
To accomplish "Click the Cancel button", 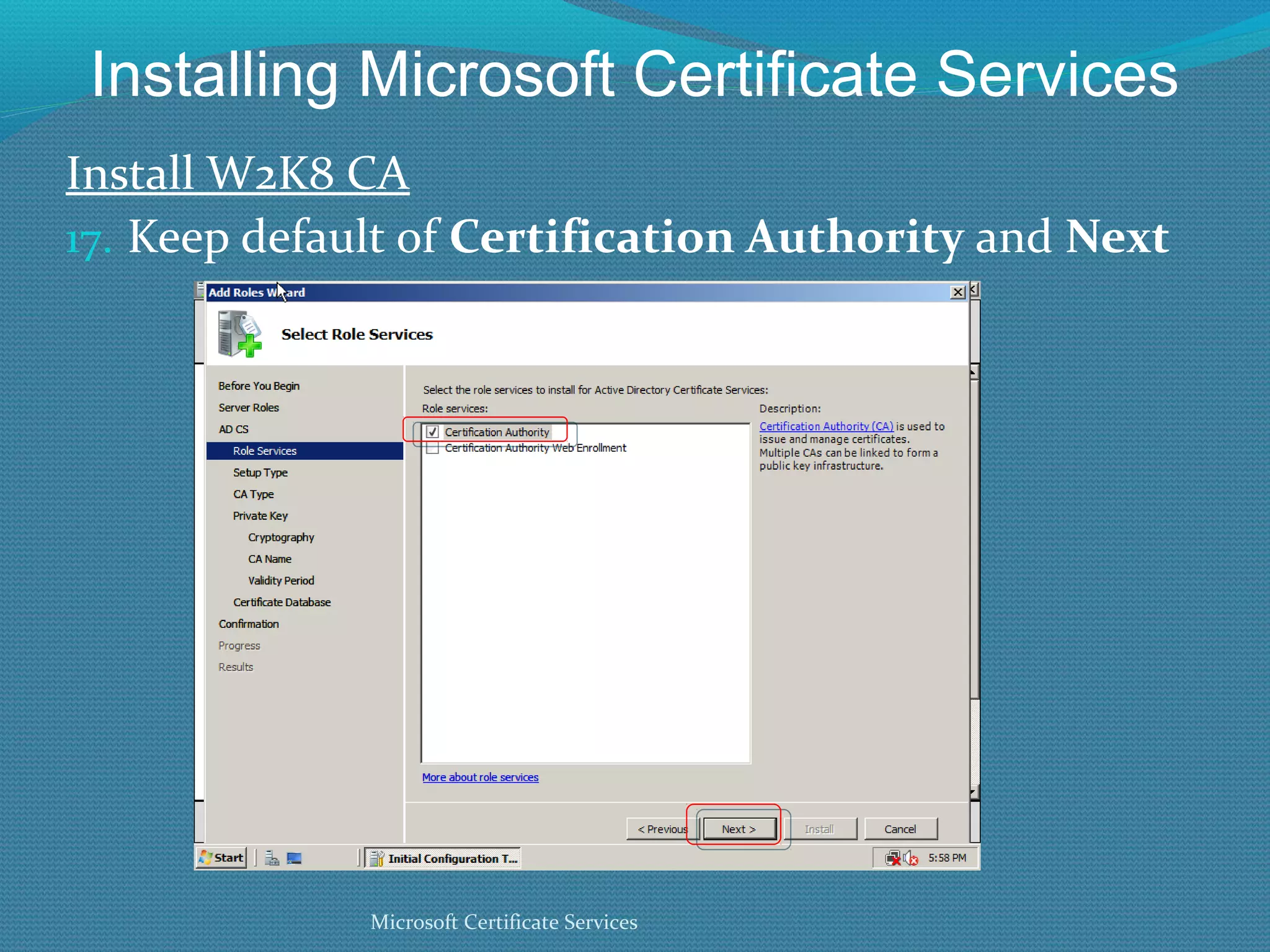I will (x=900, y=829).
